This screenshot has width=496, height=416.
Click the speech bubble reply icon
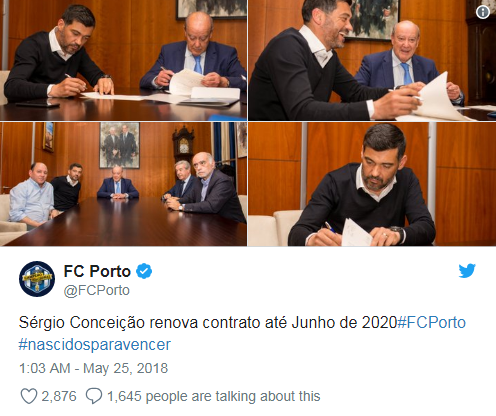pyautogui.click(x=94, y=396)
